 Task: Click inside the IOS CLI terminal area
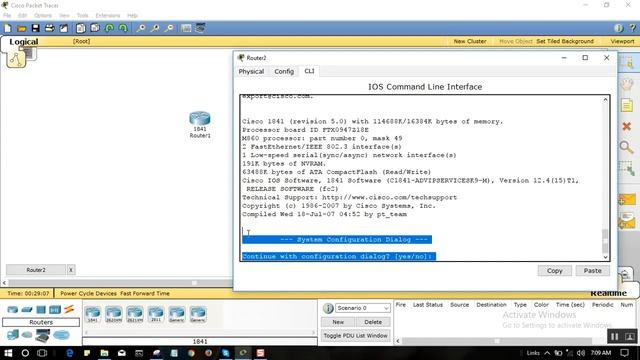[x=421, y=178]
